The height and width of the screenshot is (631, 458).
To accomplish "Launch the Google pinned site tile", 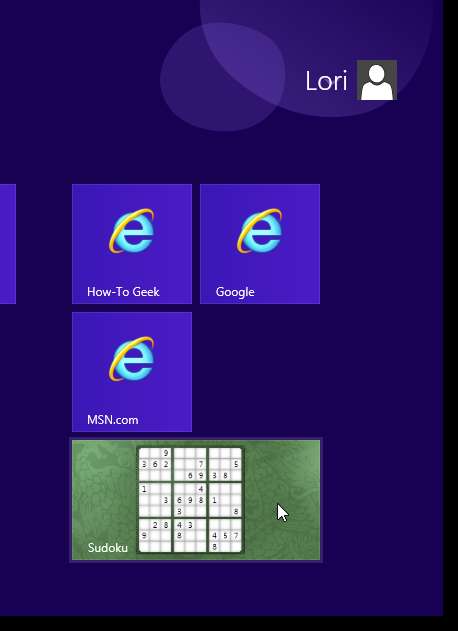I will [260, 244].
